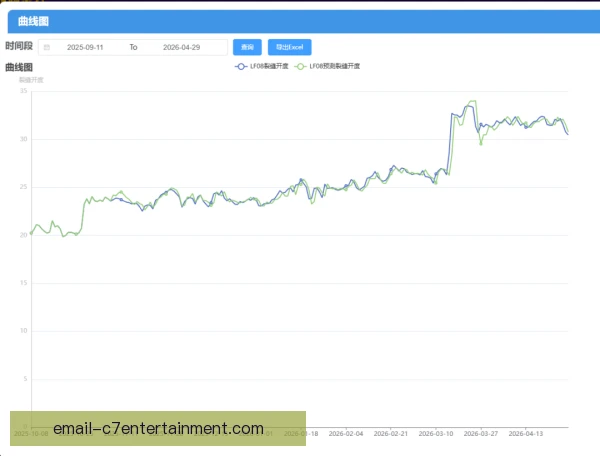
Task: Click the blue LF08裂缝开度 legend marker icon
Action: [x=241, y=66]
